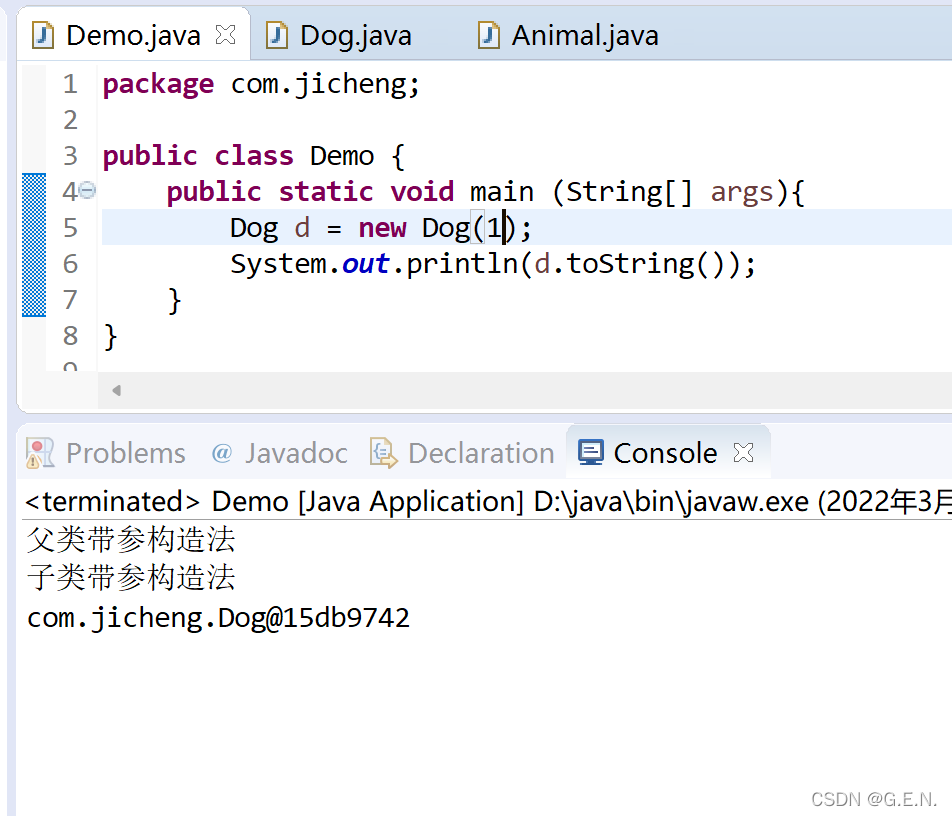The image size is (952, 816).
Task: Click 'toString()' call on line 6
Action: pyautogui.click(x=645, y=264)
